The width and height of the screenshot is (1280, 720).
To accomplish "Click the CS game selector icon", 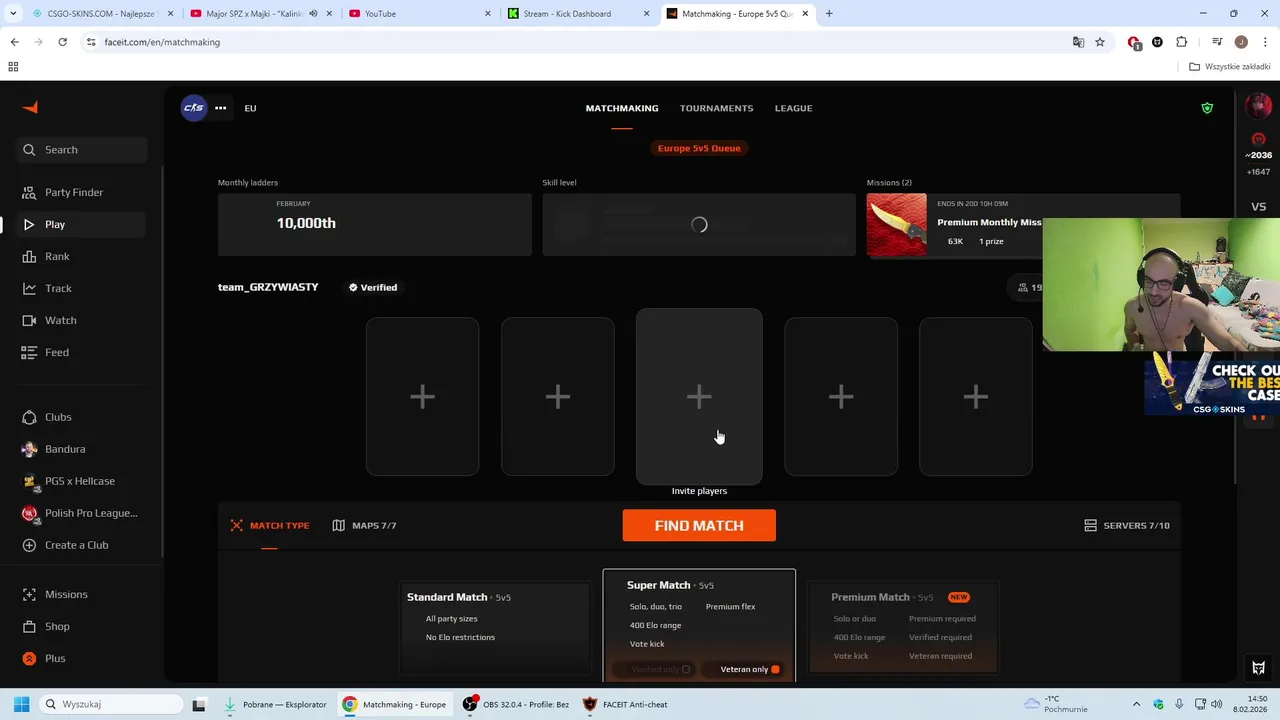I will pos(193,108).
